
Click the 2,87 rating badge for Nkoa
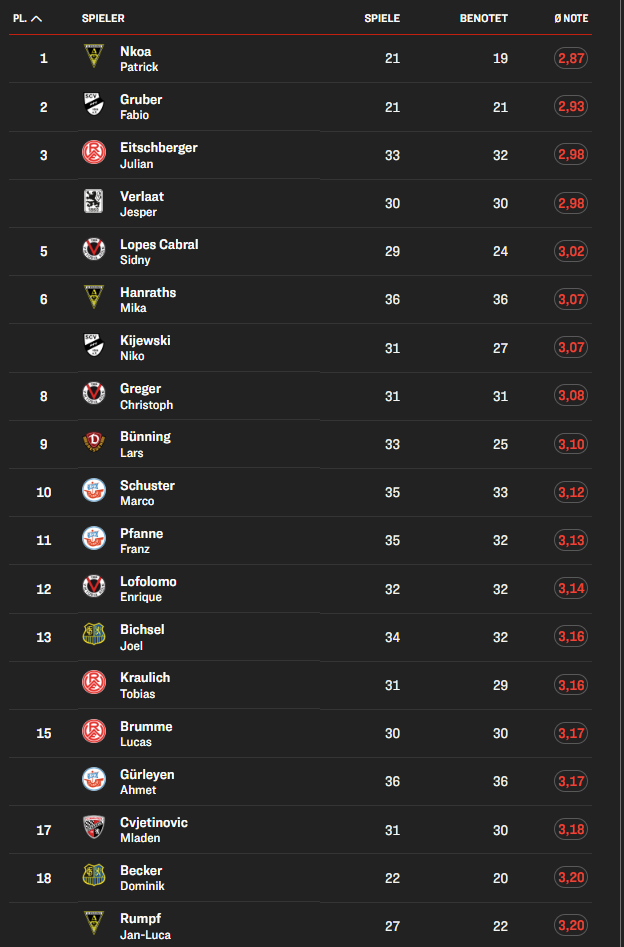(571, 59)
